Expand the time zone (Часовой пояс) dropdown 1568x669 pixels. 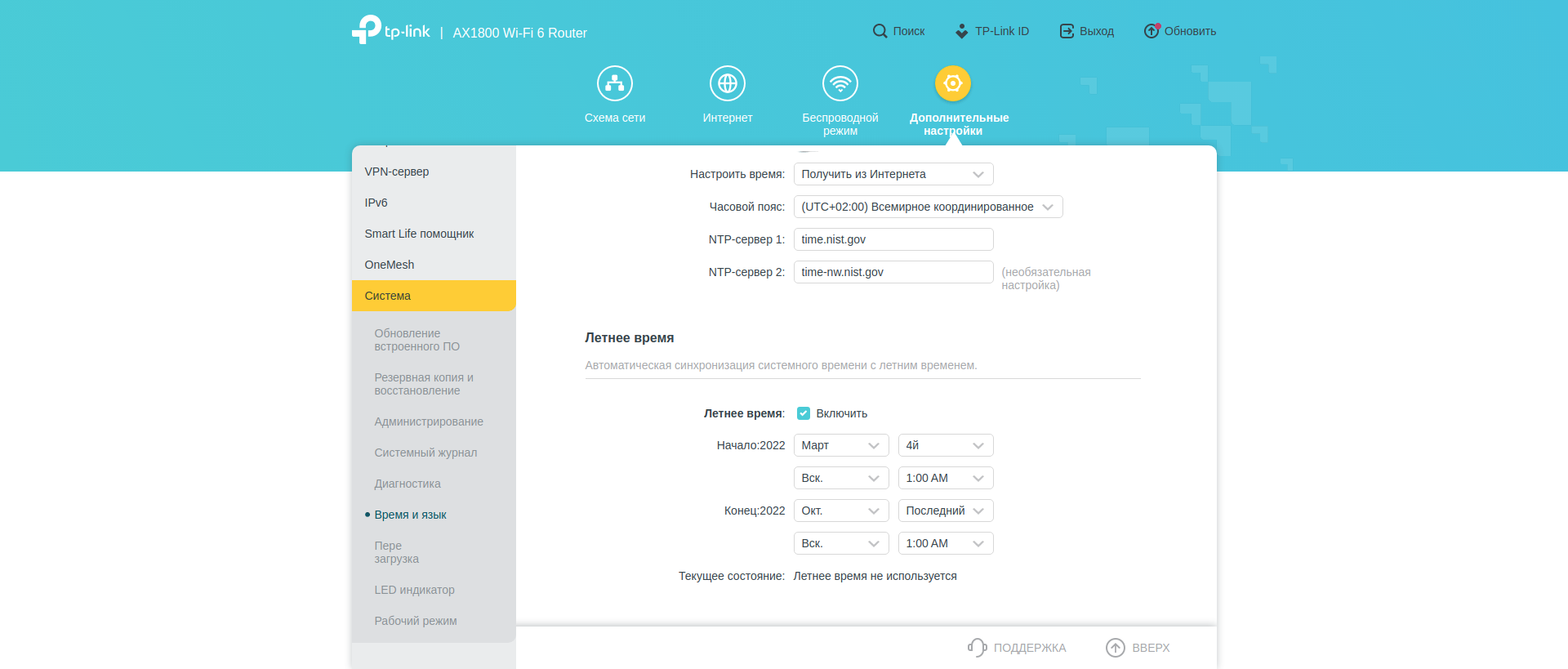[x=928, y=207]
